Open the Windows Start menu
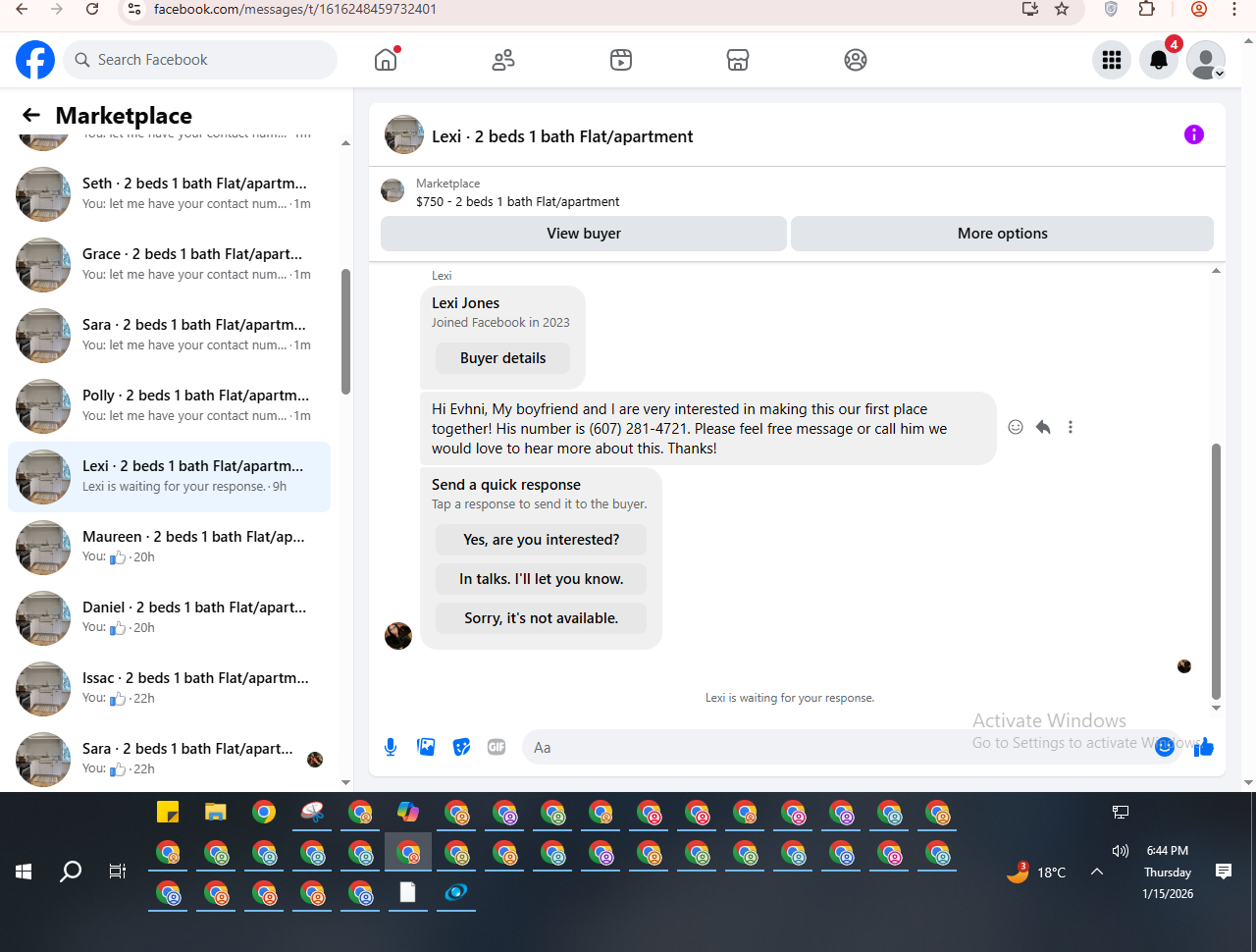 [x=24, y=871]
